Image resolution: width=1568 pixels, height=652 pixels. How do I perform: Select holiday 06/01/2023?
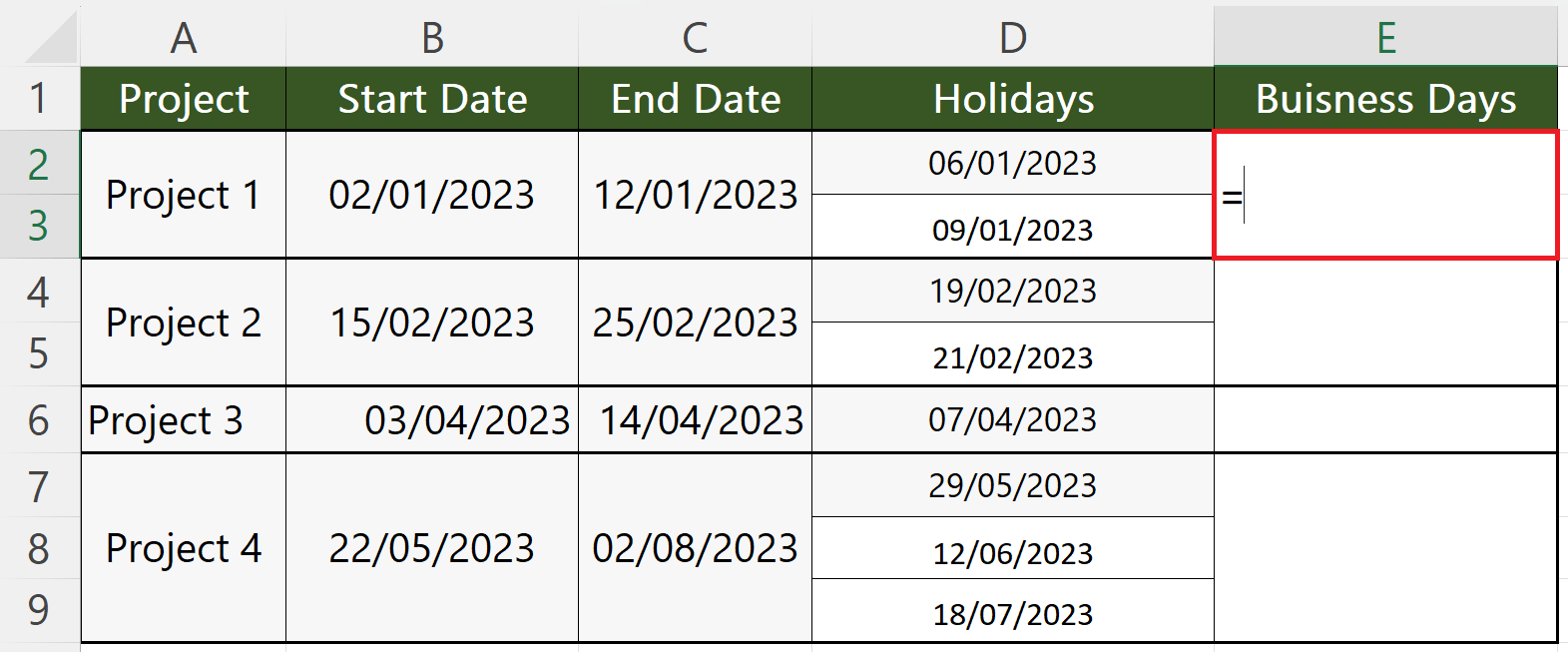point(1013,162)
